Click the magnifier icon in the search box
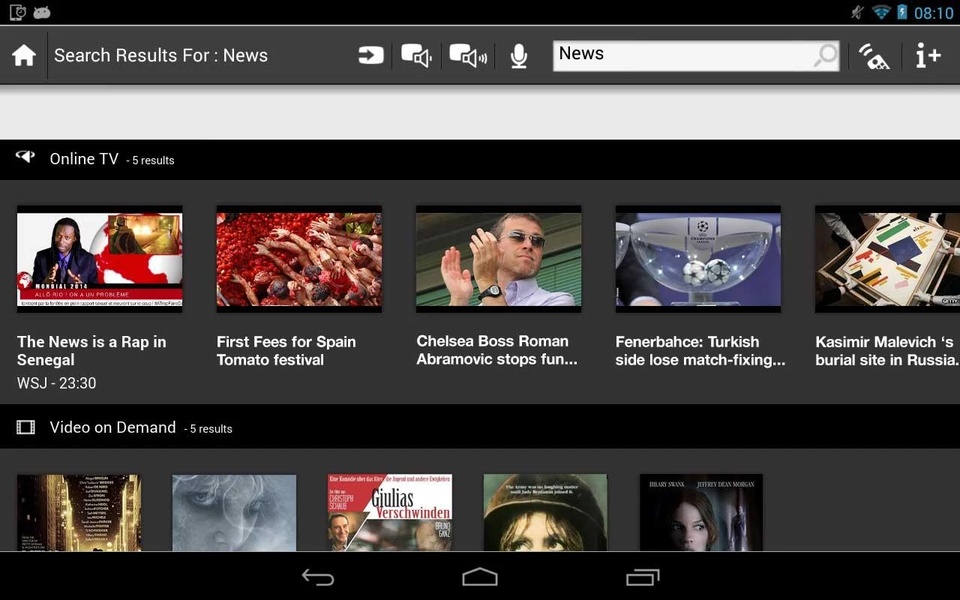 click(826, 55)
